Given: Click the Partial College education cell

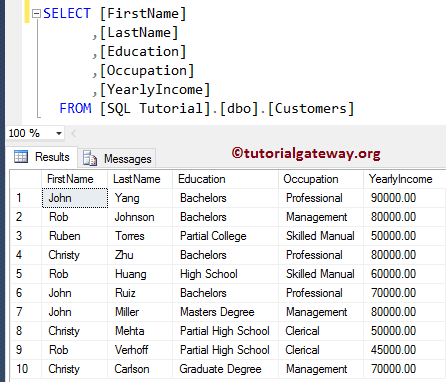Looking at the screenshot, I should [226, 236].
